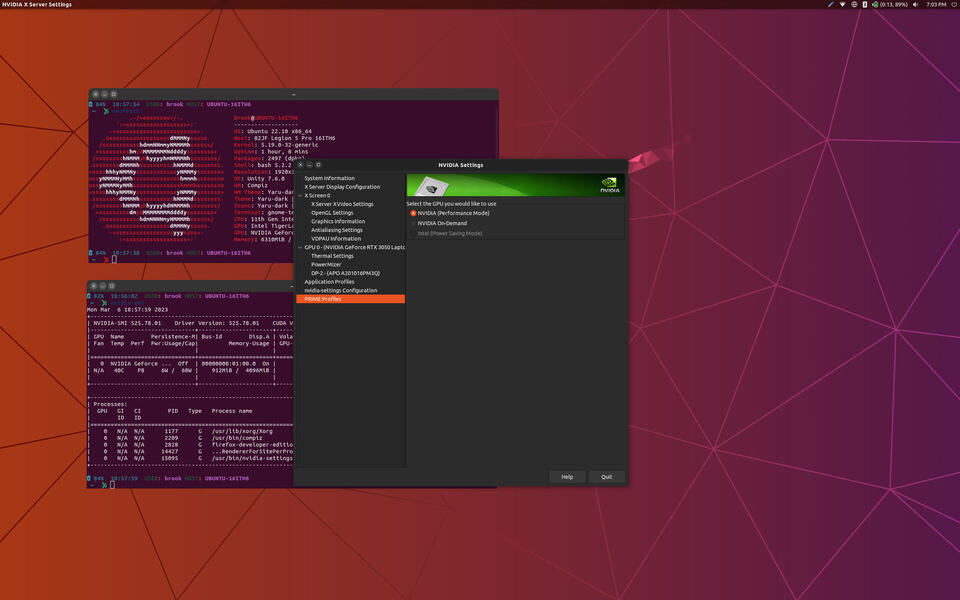960x600 pixels.
Task: Open Thermal Settings page
Action: click(x=332, y=256)
